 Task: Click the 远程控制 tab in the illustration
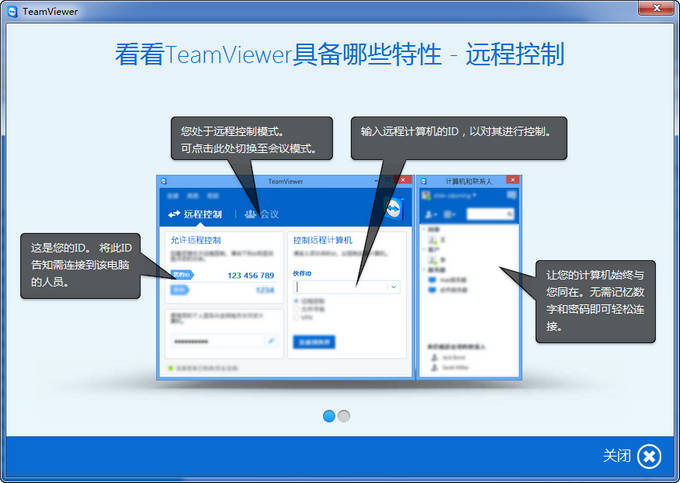195,214
